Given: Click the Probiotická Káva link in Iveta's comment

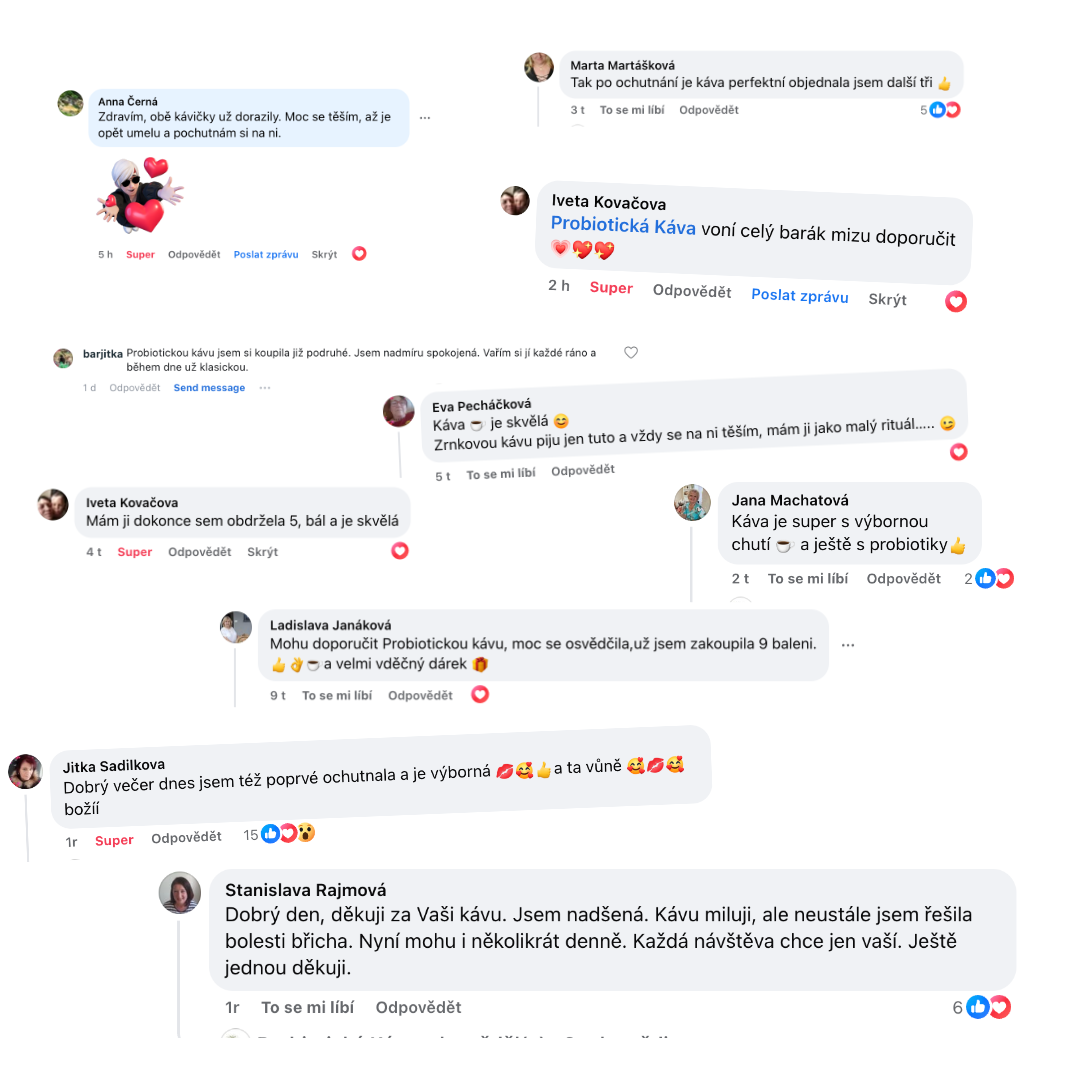Looking at the screenshot, I should (623, 225).
